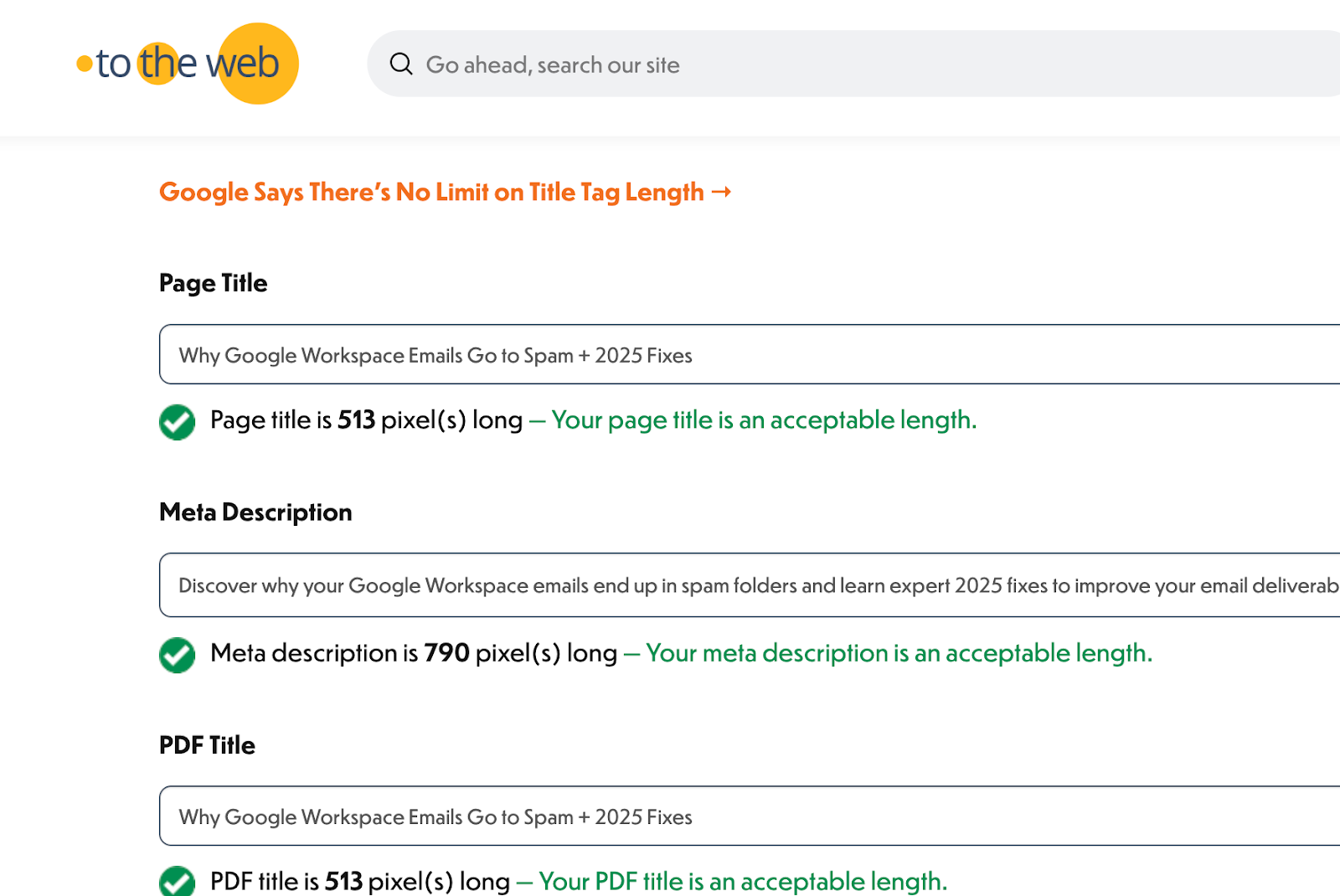
Task: Open the 'to the web' logo homepage
Action: click(x=188, y=64)
